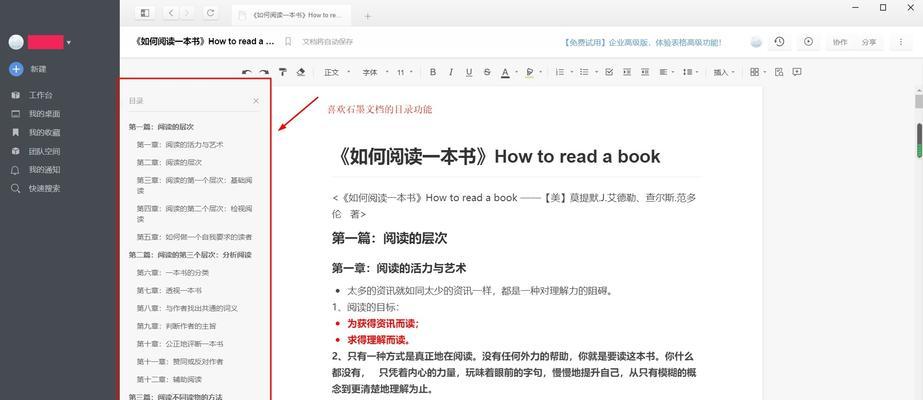Insert a checkbox task list
Screen dimensions: 923x400
coord(609,72)
